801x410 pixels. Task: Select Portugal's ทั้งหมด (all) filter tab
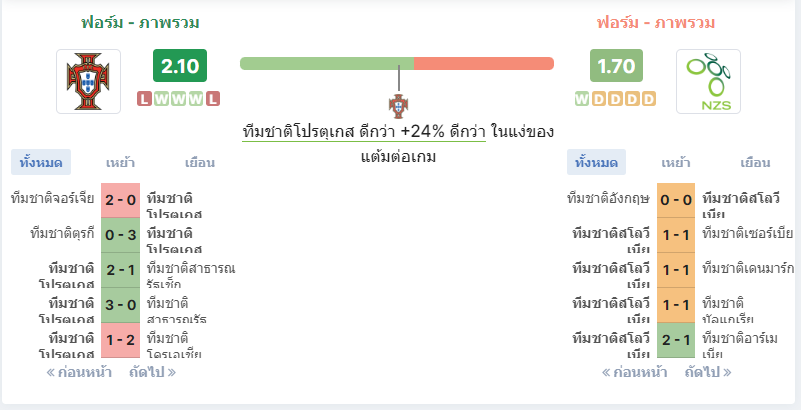pyautogui.click(x=41, y=162)
